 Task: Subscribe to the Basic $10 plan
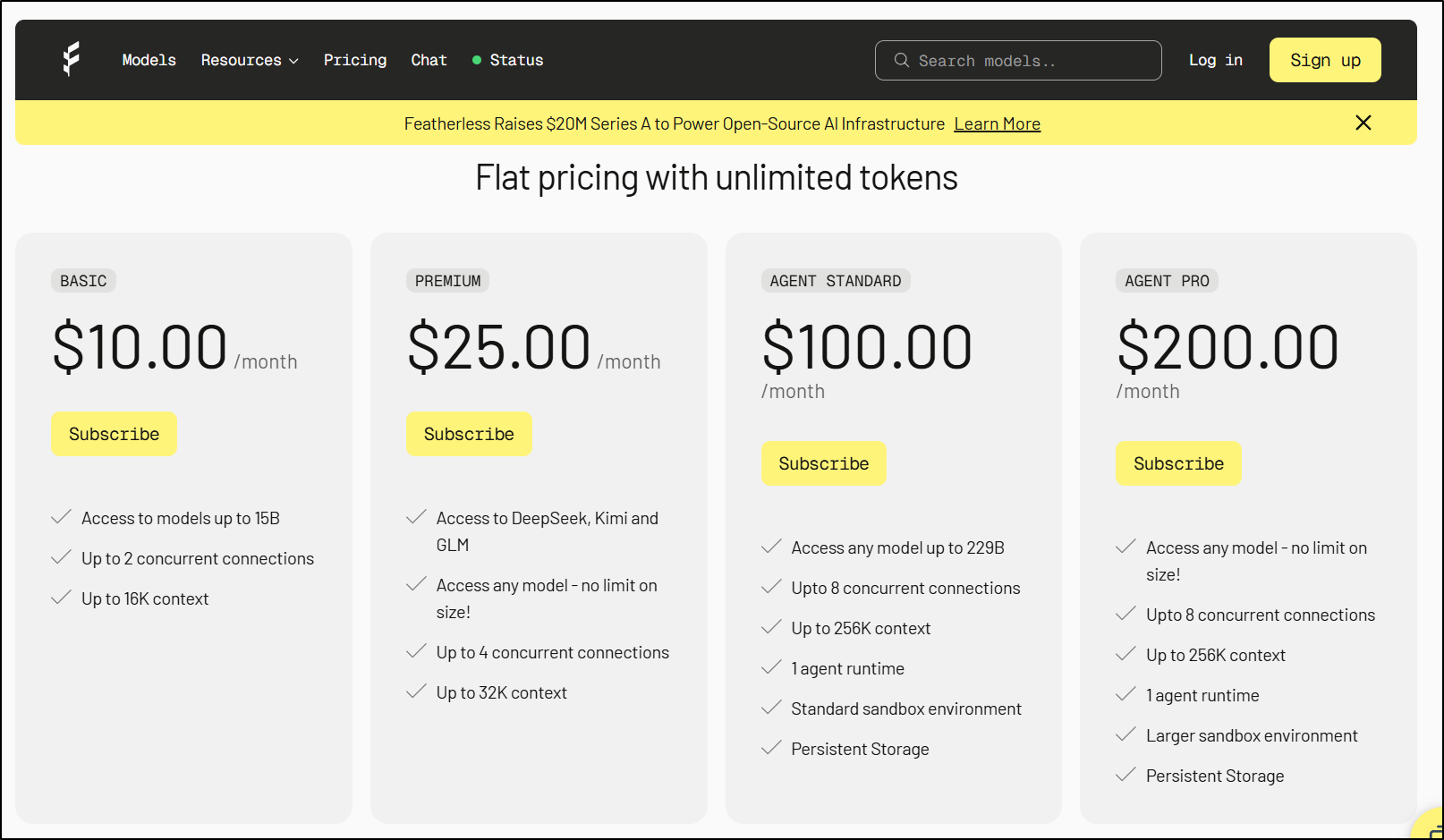click(x=114, y=434)
